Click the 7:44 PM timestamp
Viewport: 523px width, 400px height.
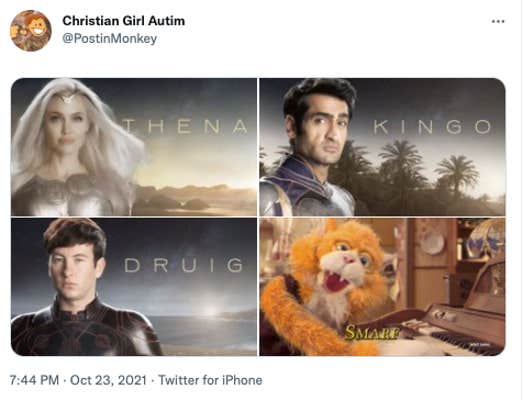pyautogui.click(x=34, y=380)
